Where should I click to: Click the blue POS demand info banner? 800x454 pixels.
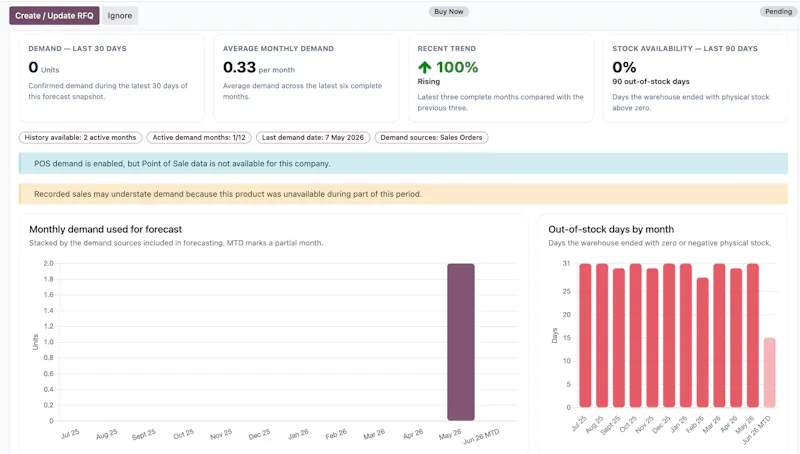403,164
